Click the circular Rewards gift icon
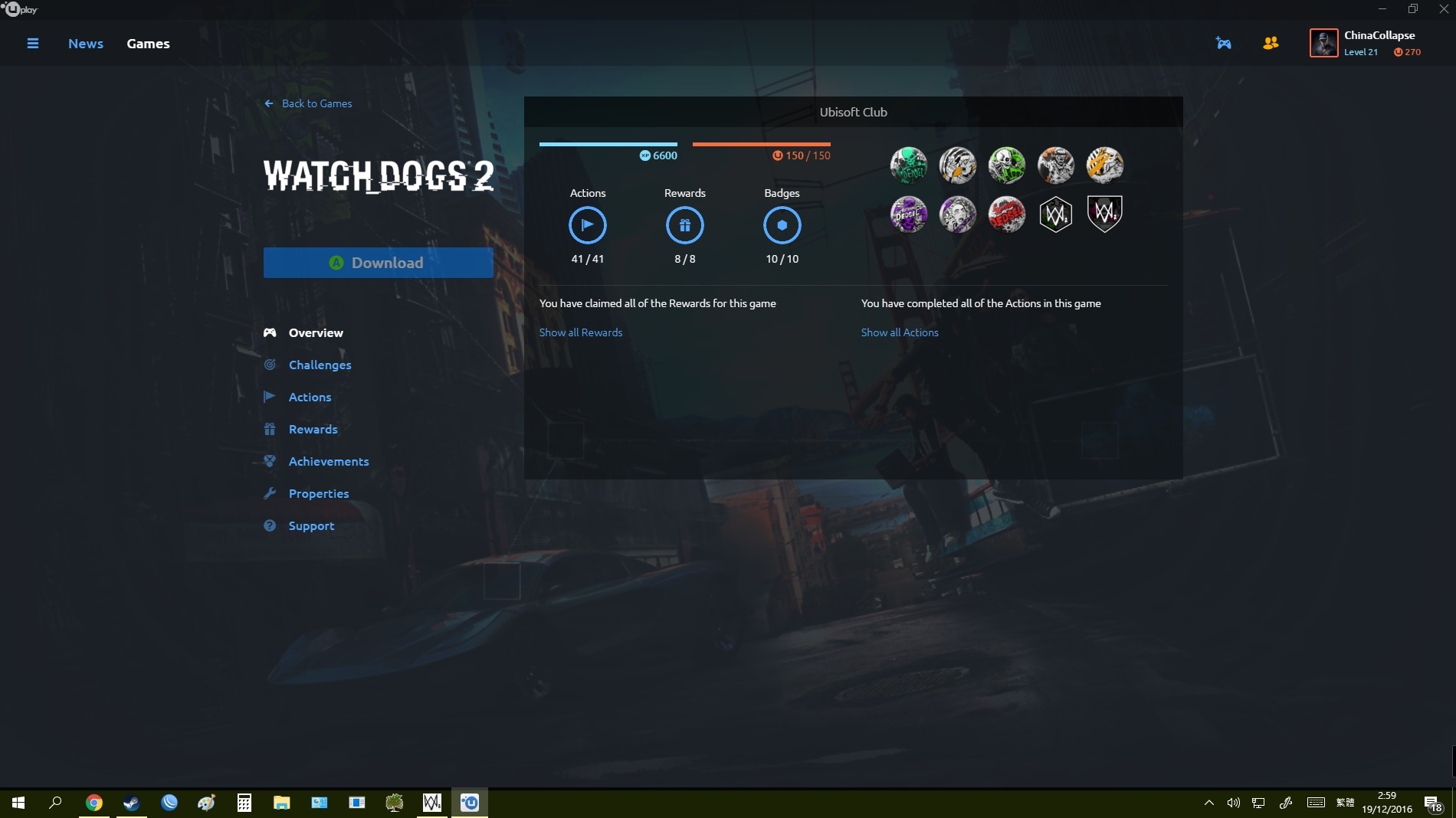The width and height of the screenshot is (1456, 818). pos(685,225)
